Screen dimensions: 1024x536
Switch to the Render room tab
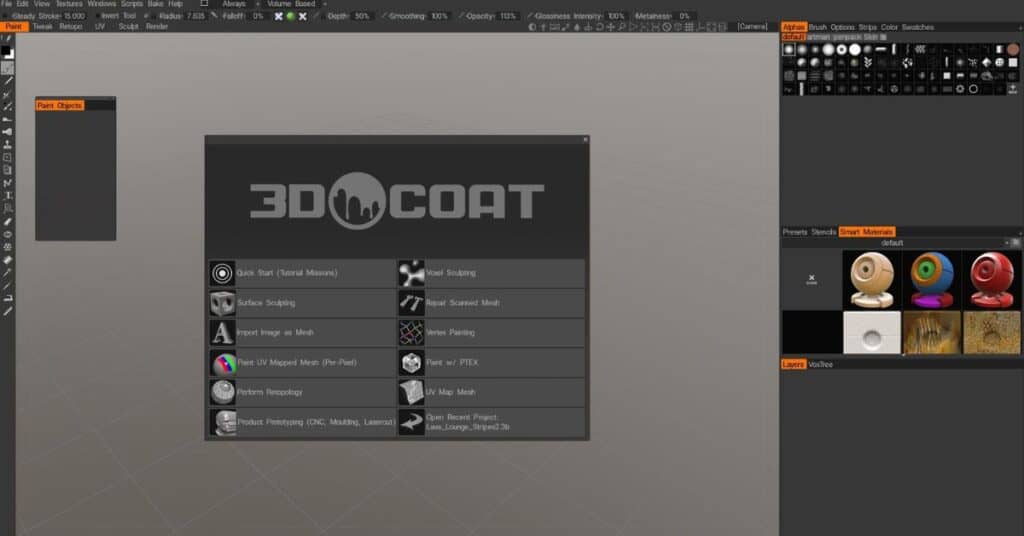tap(157, 27)
